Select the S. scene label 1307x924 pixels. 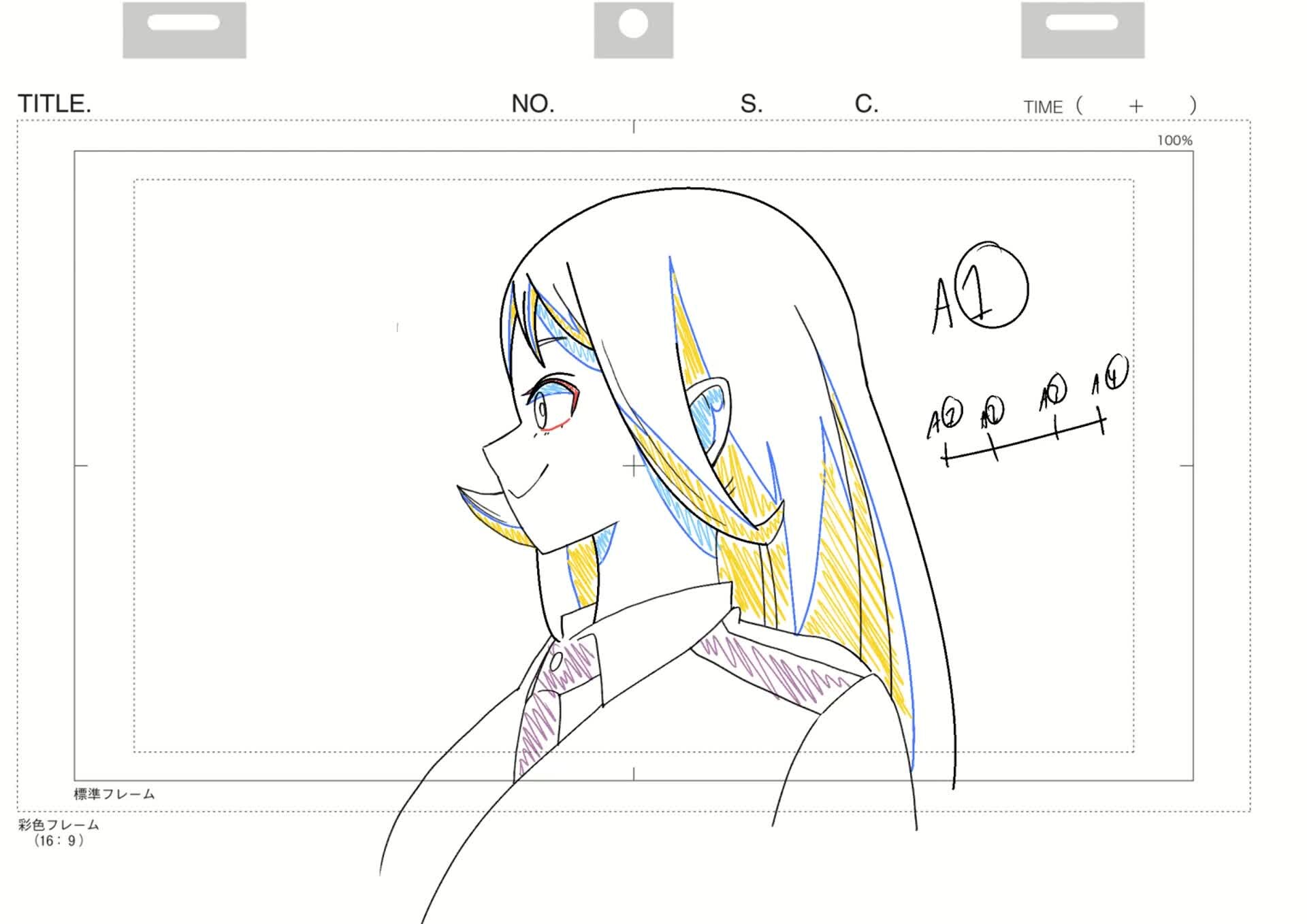pyautogui.click(x=752, y=104)
